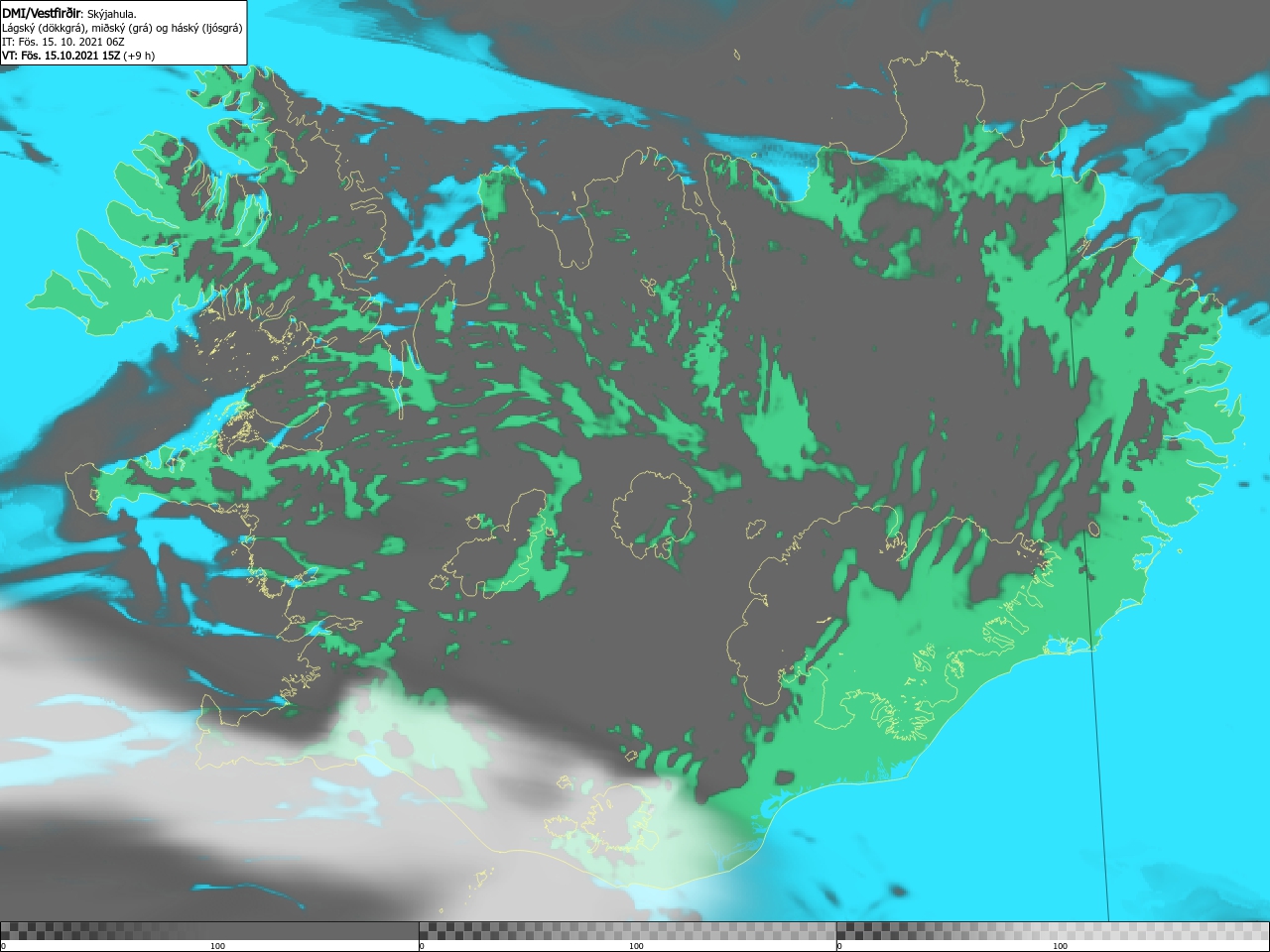This screenshot has width=1270, height=952.
Task: Click the middle gray mid-cloud scale bar
Action: [627, 931]
